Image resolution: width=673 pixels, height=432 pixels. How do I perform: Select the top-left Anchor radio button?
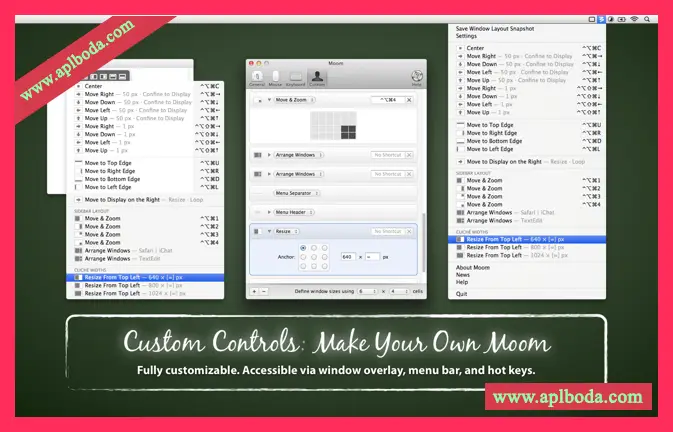point(303,248)
